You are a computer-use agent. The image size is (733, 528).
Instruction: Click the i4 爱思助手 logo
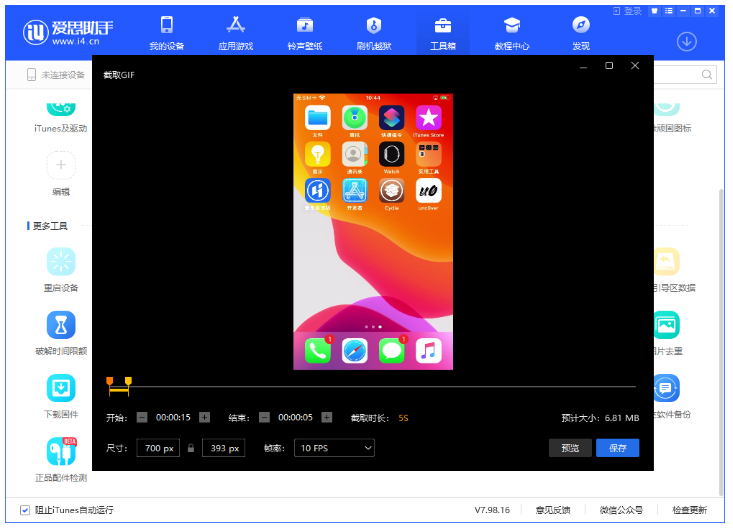point(68,32)
